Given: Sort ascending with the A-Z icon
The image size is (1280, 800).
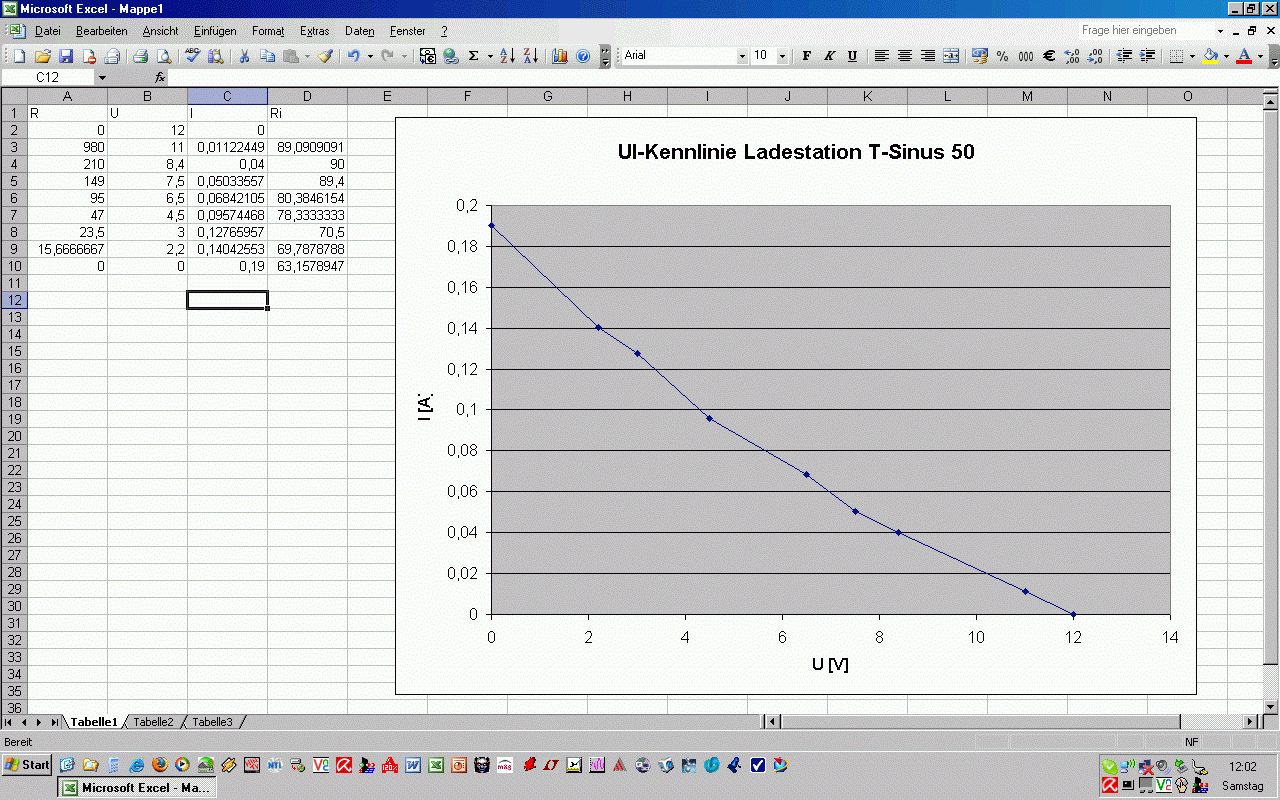Looking at the screenshot, I should pyautogui.click(x=507, y=56).
